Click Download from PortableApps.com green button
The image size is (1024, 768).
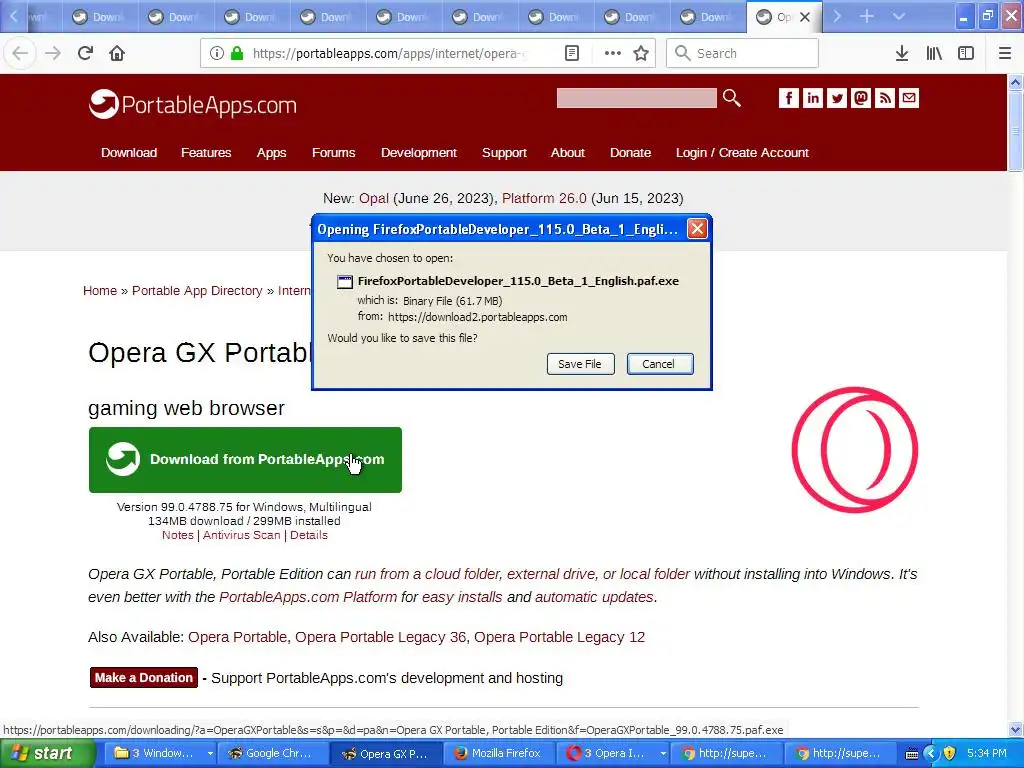[245, 460]
